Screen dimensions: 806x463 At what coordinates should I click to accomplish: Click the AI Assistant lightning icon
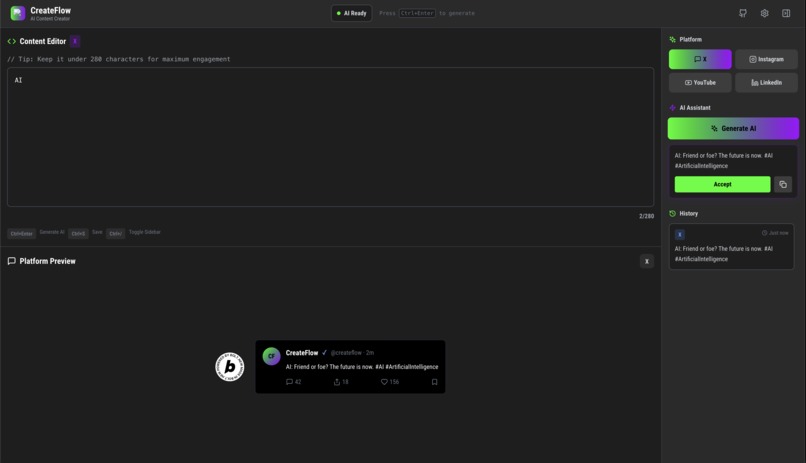pyautogui.click(x=672, y=108)
